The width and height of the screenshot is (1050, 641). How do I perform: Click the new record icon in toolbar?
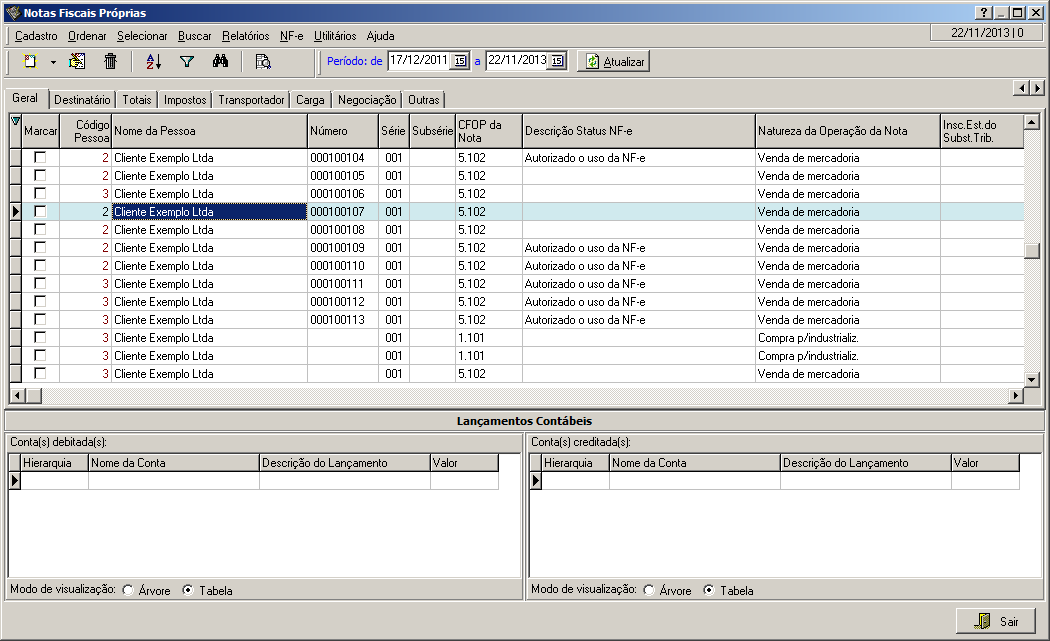pos(31,61)
